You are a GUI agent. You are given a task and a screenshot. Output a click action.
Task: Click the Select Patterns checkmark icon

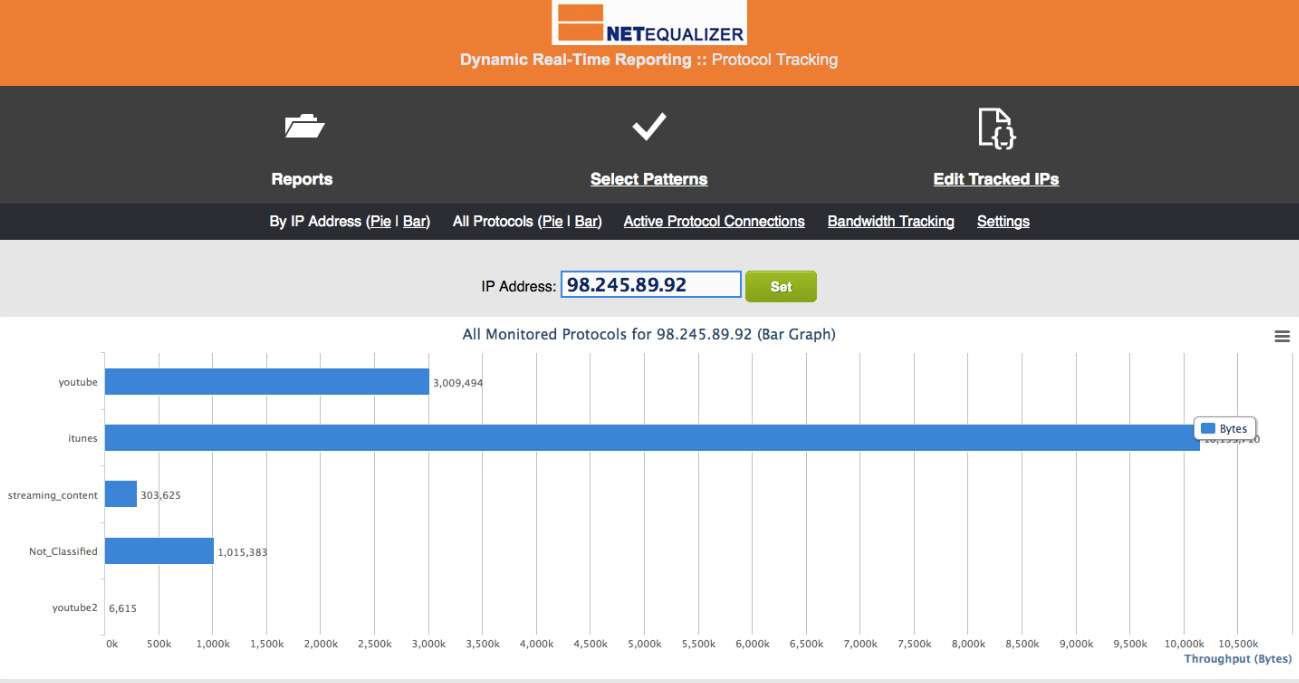[649, 127]
